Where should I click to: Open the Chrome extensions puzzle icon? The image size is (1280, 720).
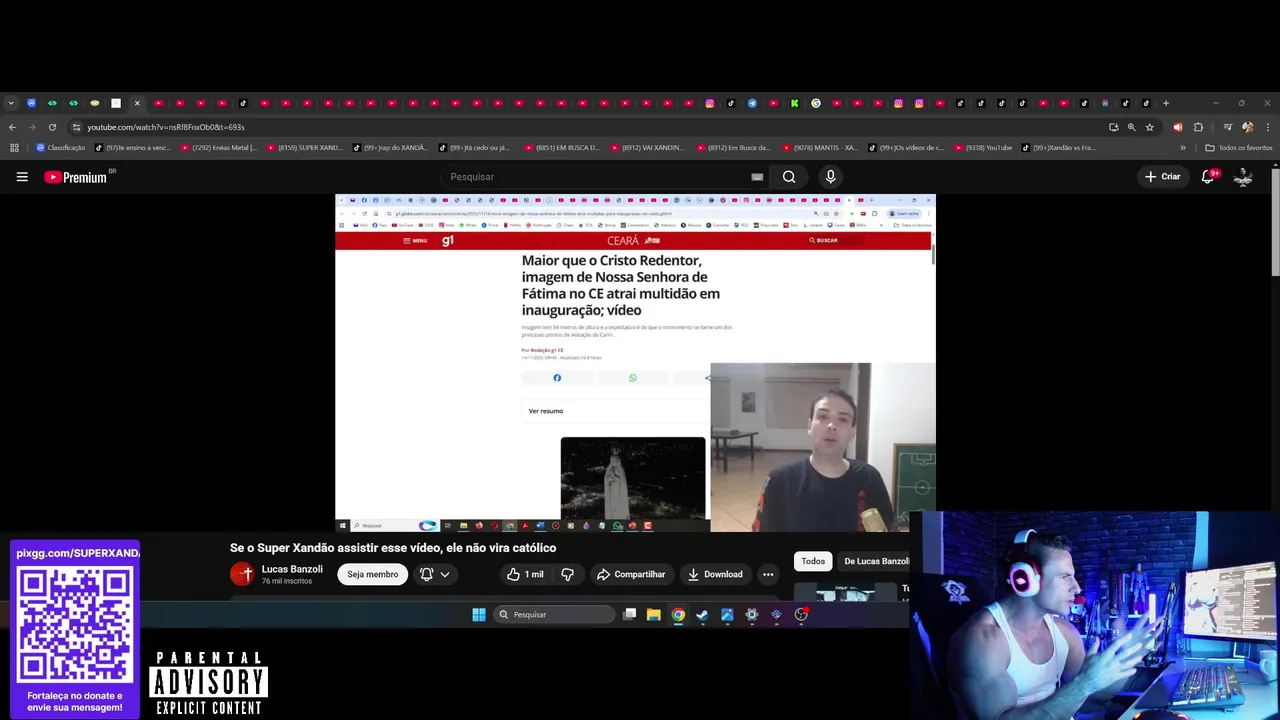tap(1198, 127)
